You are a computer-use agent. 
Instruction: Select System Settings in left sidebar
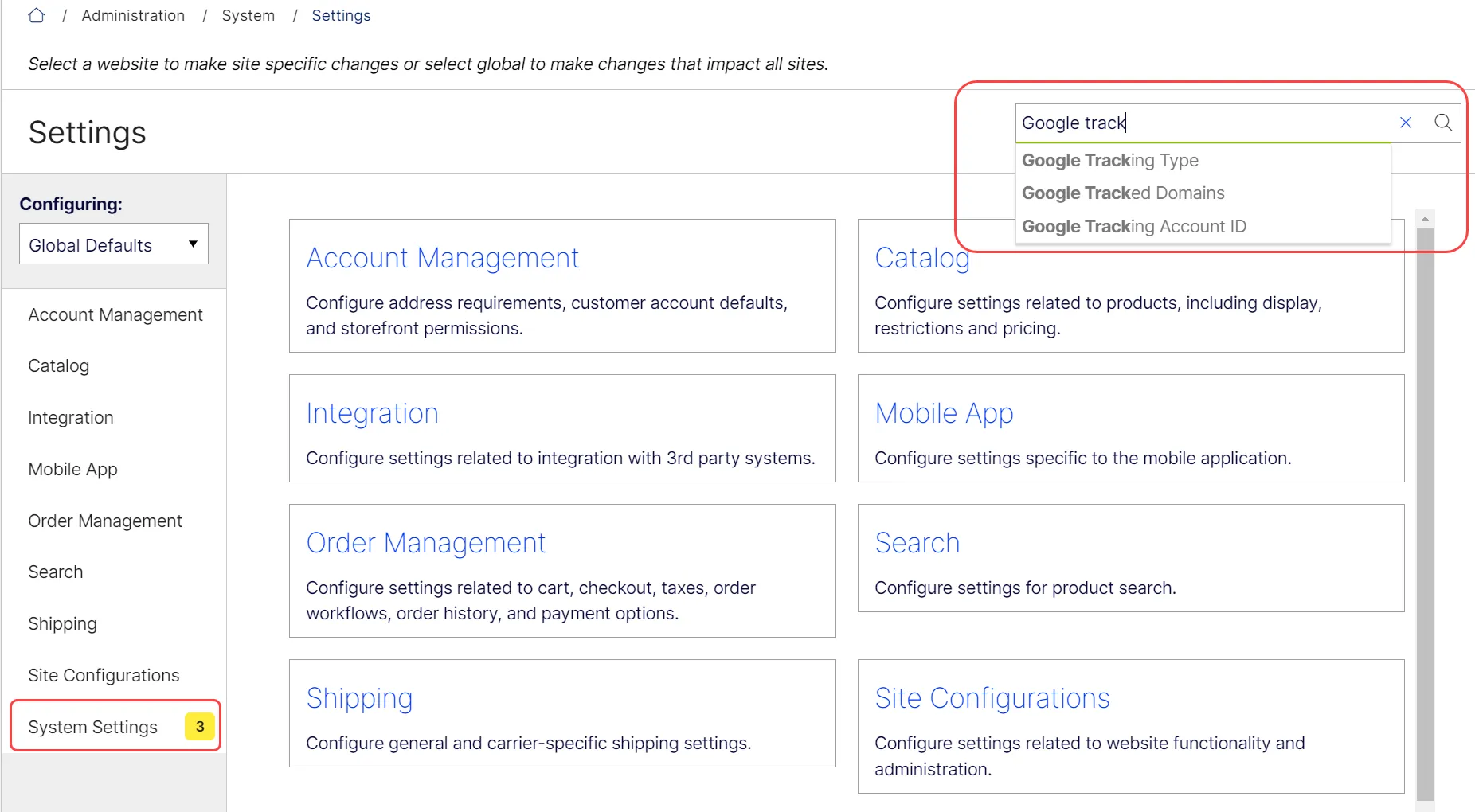click(x=93, y=728)
